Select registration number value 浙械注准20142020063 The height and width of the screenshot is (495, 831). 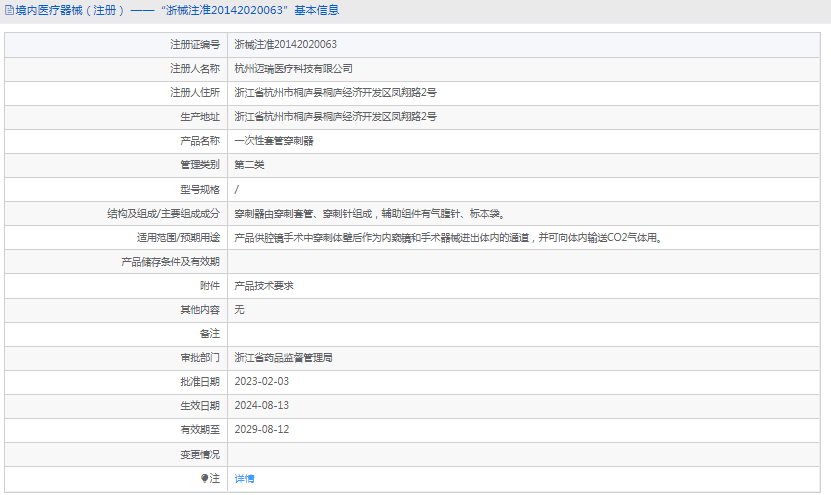click(286, 45)
